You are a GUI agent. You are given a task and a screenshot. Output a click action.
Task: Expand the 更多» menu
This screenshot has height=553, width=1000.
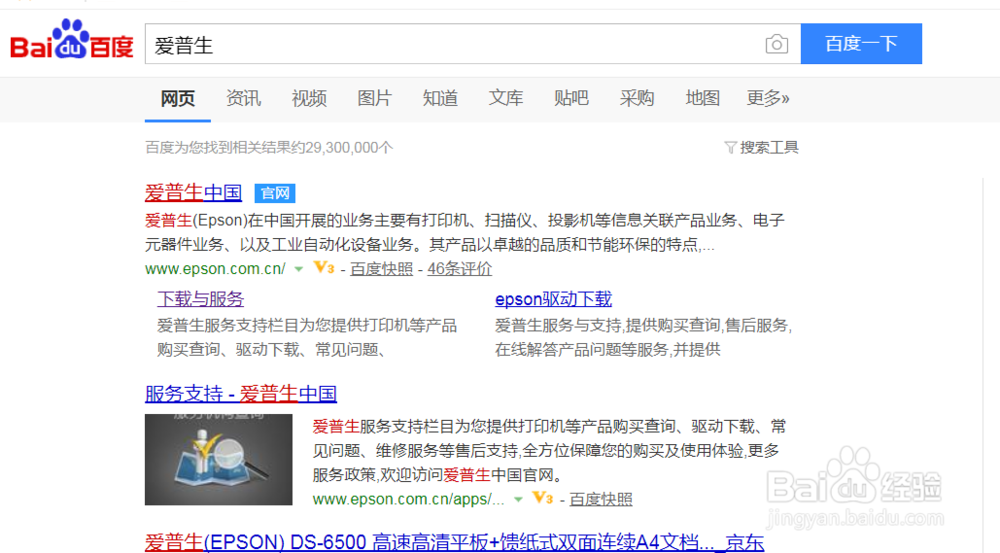[768, 98]
